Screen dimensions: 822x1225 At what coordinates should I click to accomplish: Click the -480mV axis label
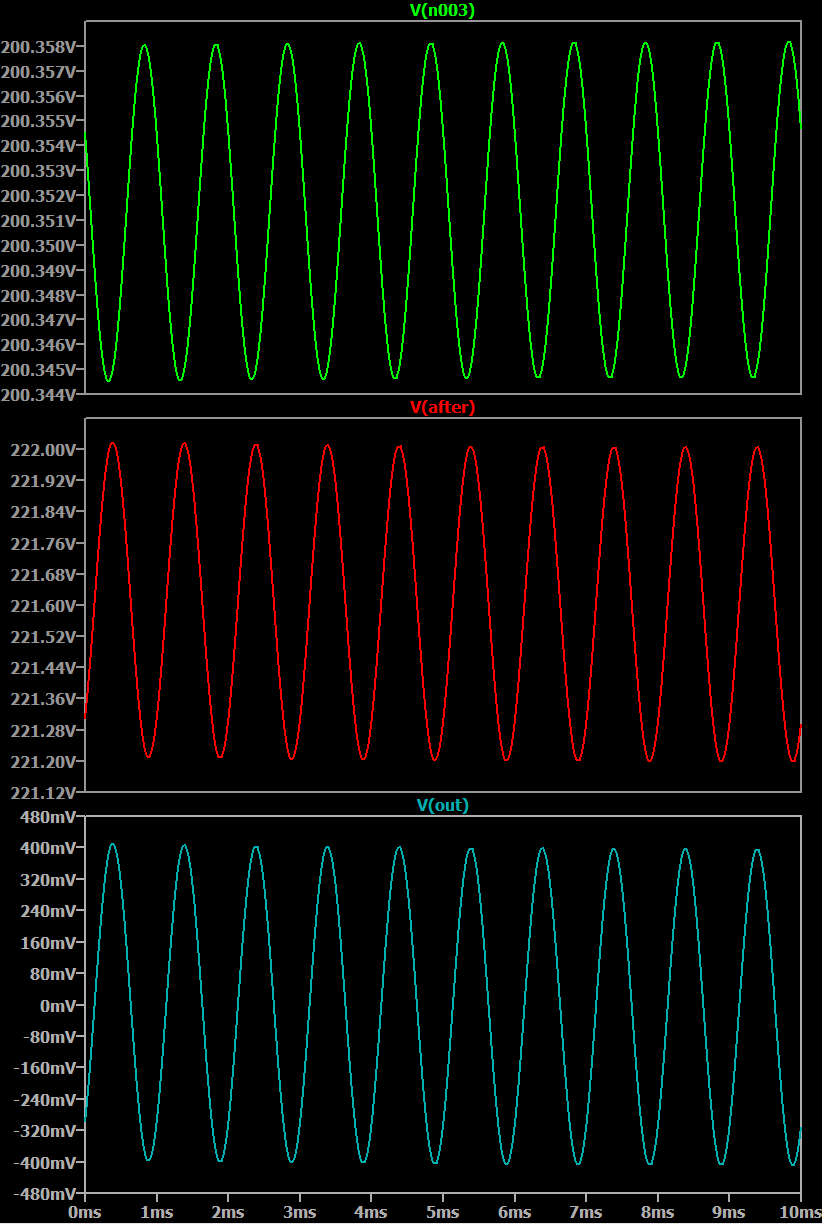[47, 1194]
